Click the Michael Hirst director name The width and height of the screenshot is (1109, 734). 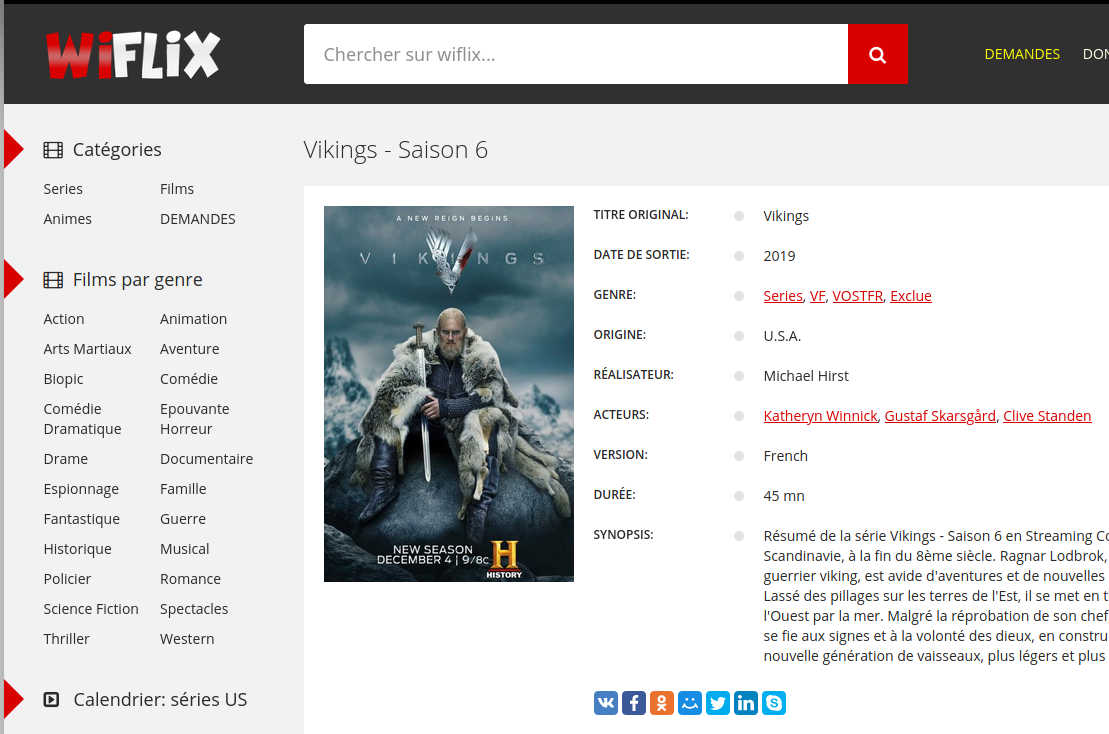coord(806,376)
